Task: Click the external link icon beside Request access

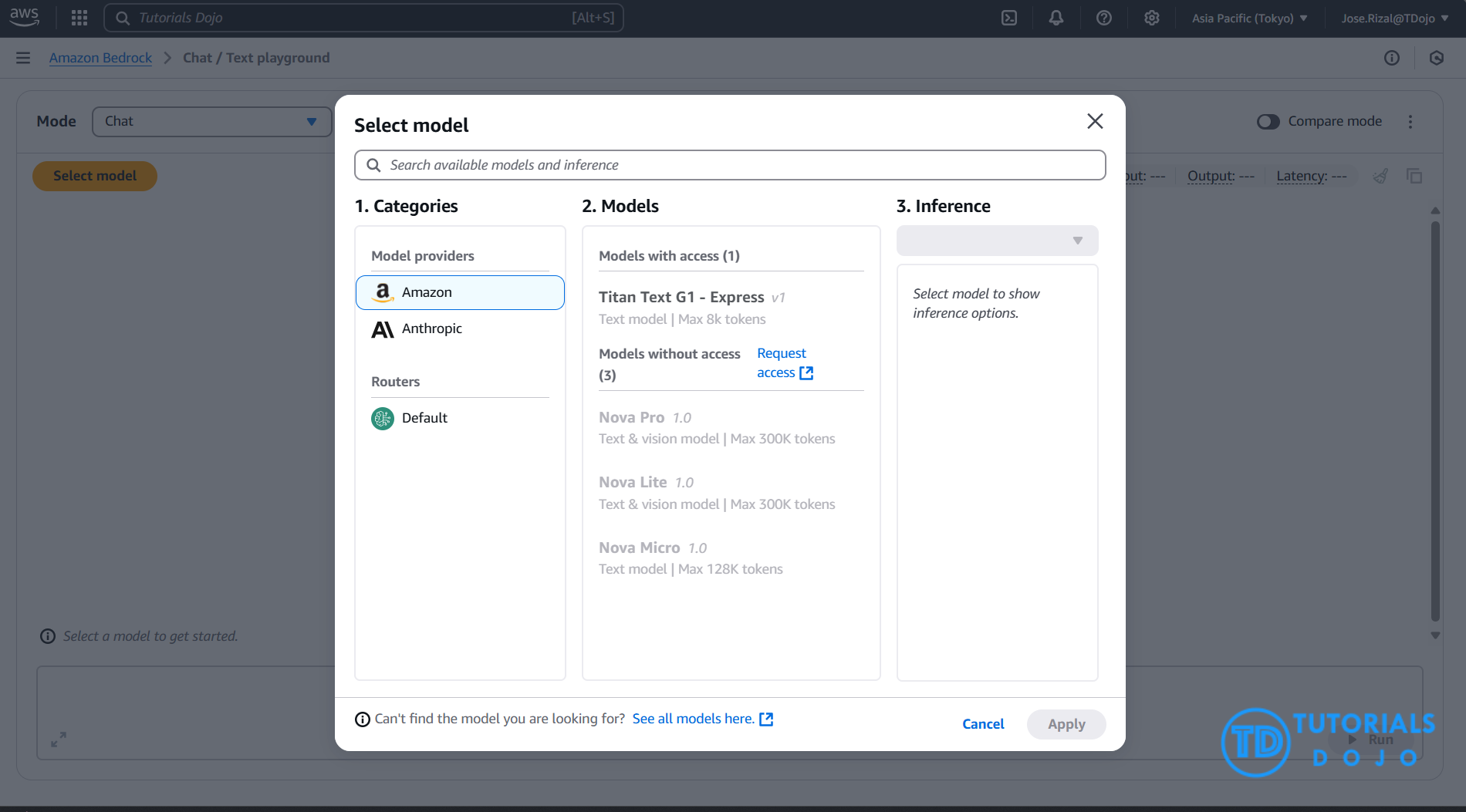Action: pos(806,373)
